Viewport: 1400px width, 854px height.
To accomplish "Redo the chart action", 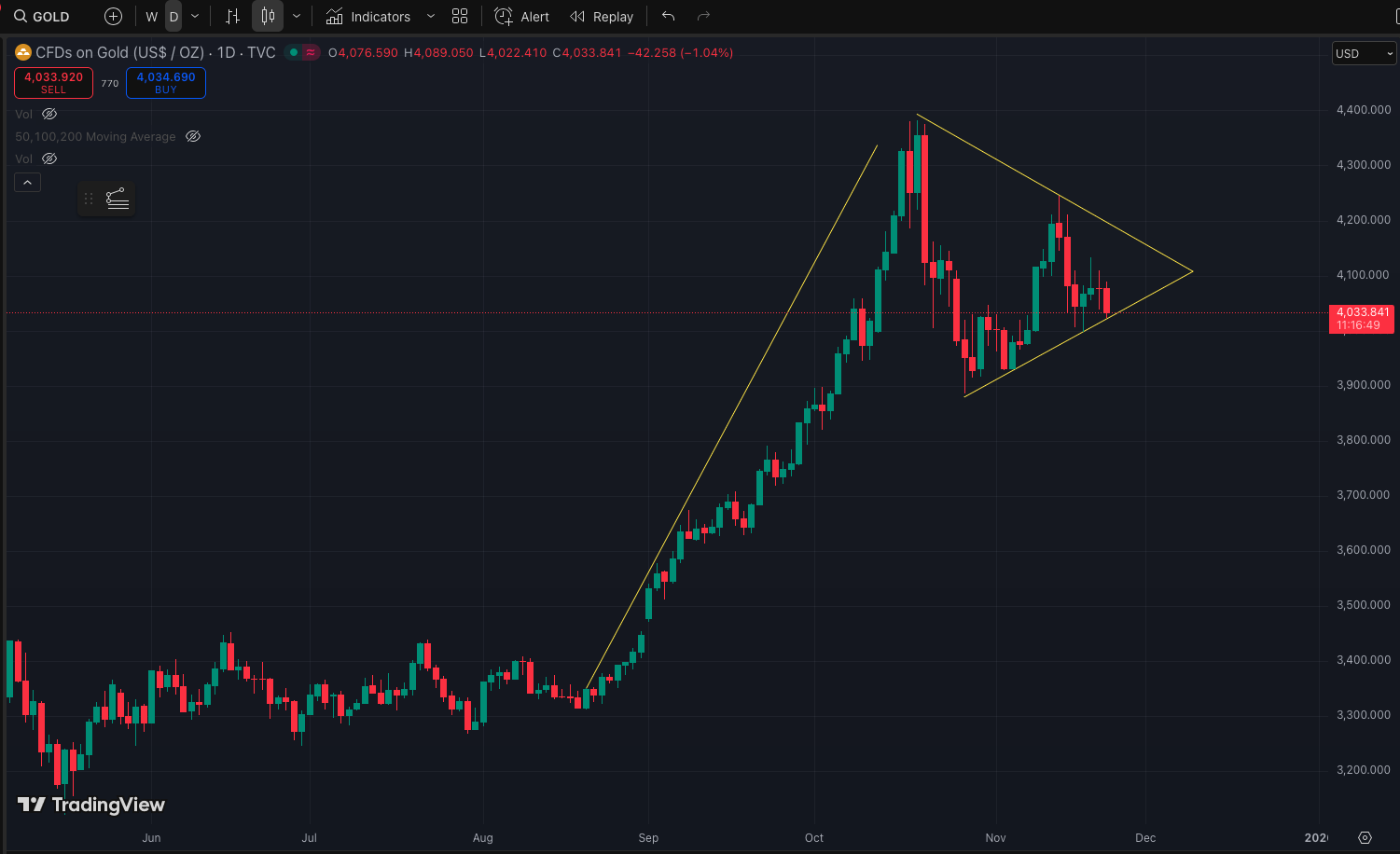I will pyautogui.click(x=704, y=17).
